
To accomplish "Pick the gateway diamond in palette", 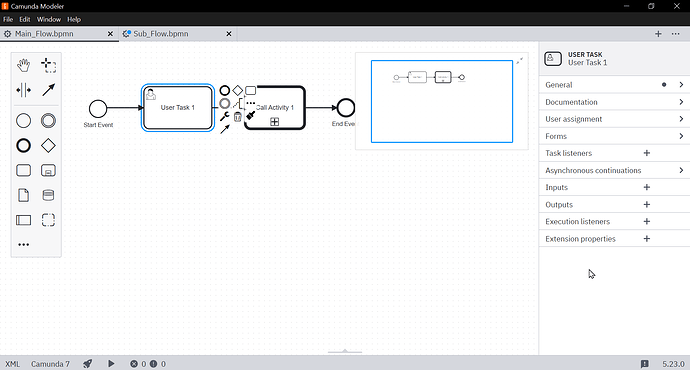I will (x=48, y=146).
